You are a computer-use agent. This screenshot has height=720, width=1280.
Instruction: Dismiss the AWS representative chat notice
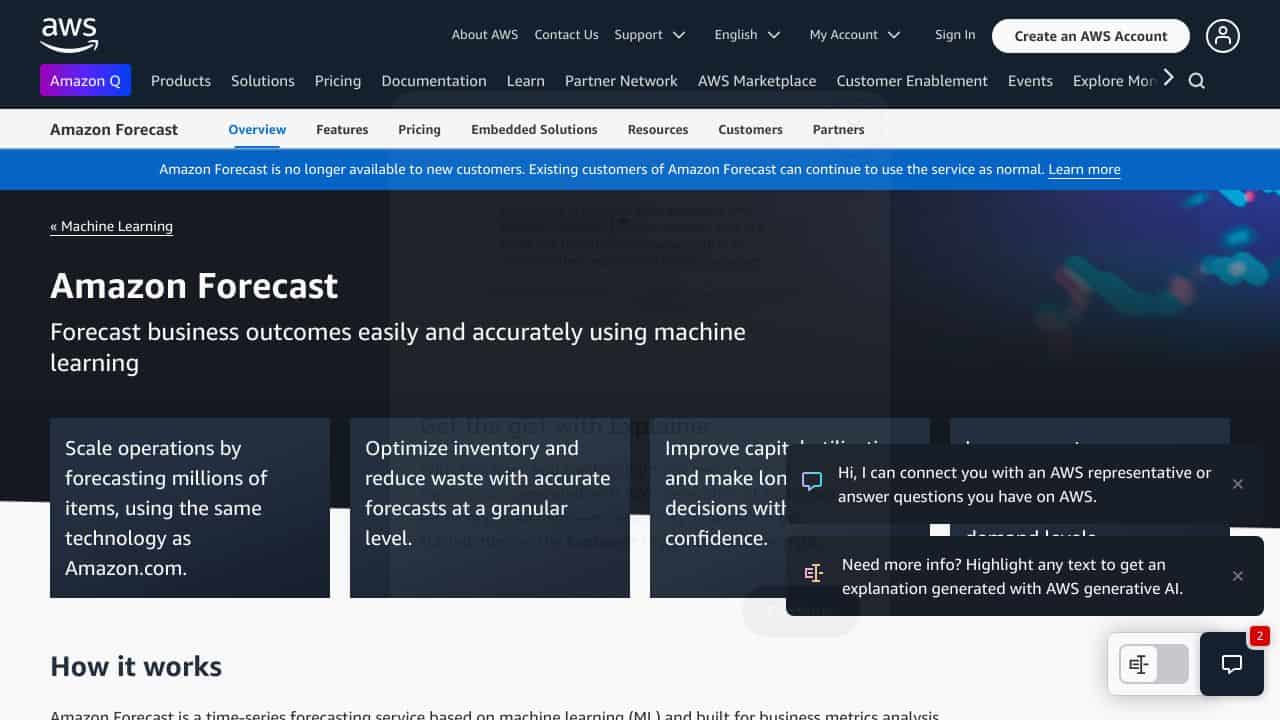1238,484
